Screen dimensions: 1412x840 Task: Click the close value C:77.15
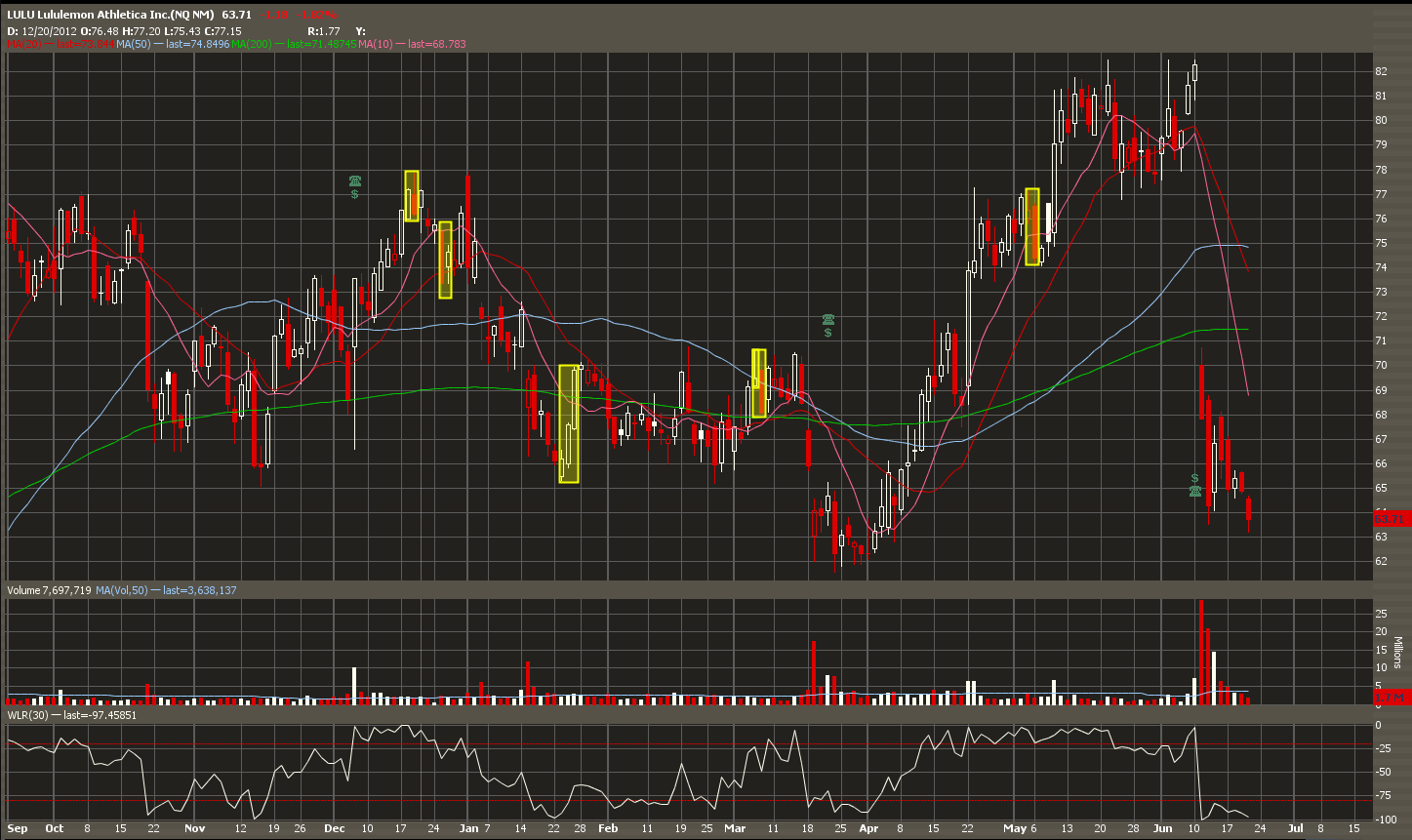[x=222, y=31]
